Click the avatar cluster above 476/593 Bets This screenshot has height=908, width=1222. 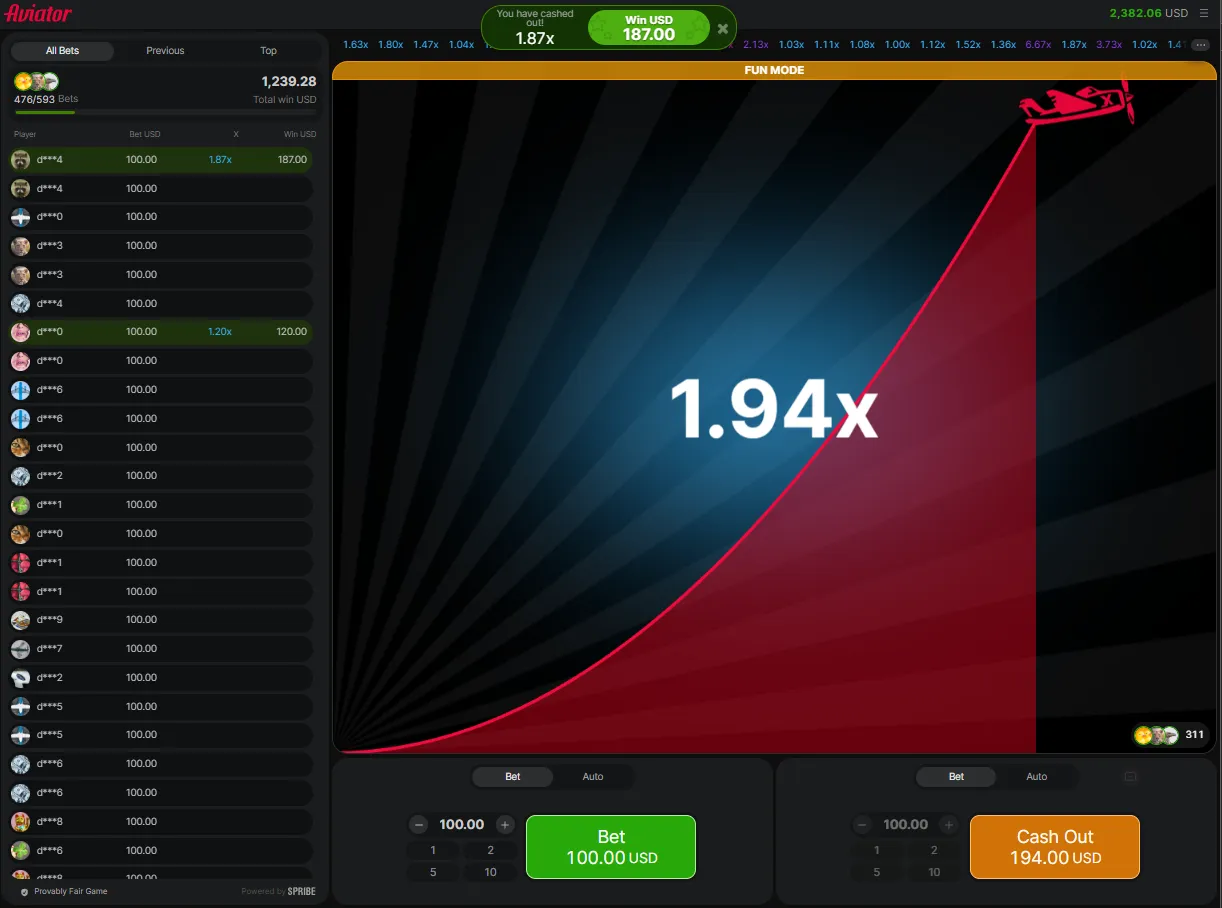click(x=36, y=82)
